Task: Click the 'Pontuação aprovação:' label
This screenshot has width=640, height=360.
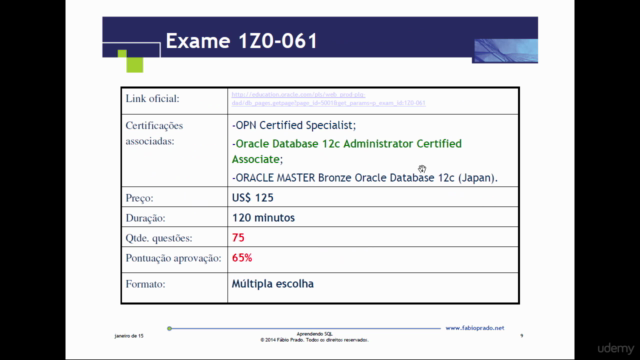Action: tap(173, 258)
